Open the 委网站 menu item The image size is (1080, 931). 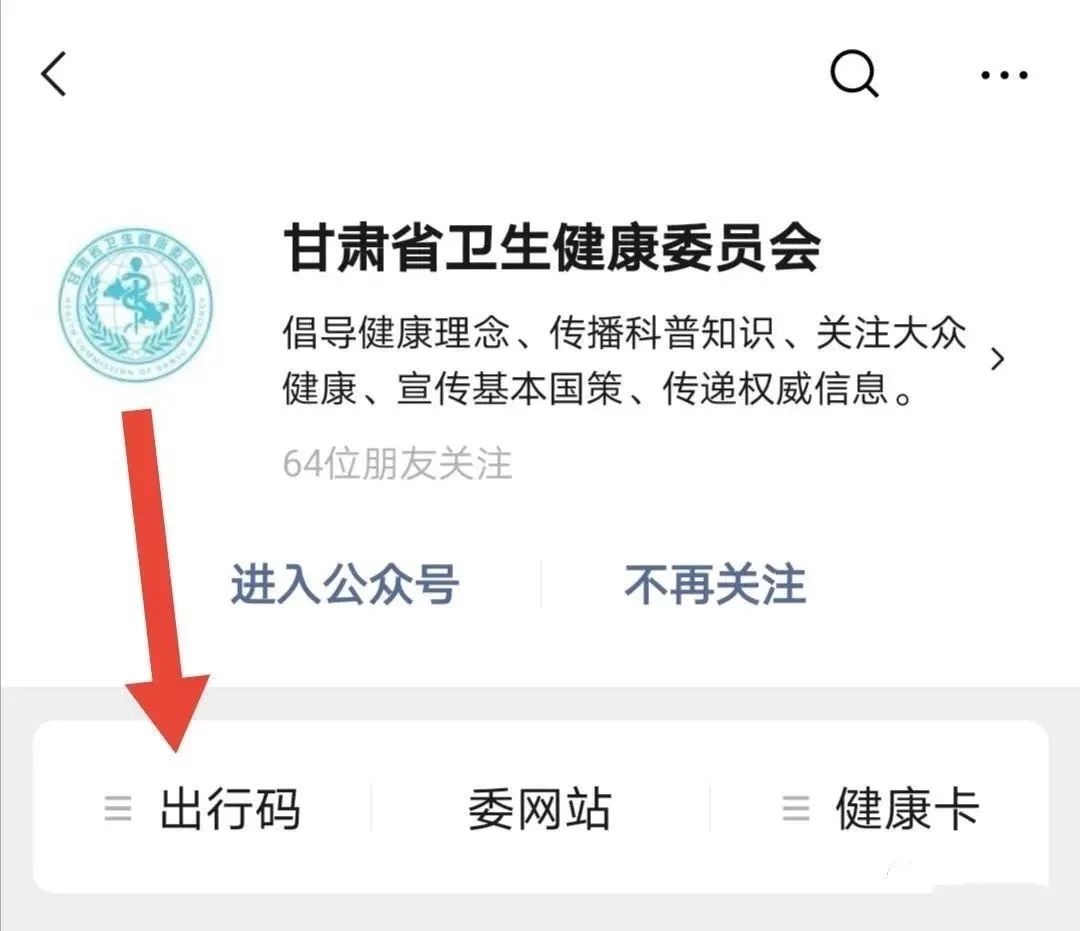pos(540,808)
